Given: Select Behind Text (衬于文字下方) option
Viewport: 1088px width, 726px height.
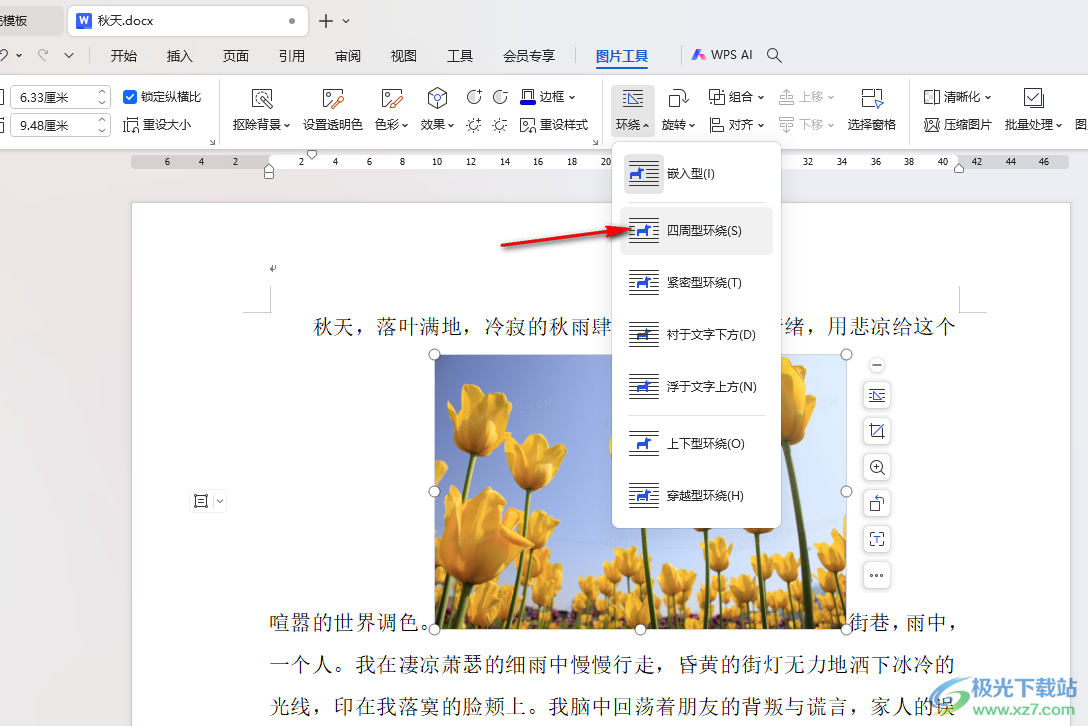Looking at the screenshot, I should (696, 335).
